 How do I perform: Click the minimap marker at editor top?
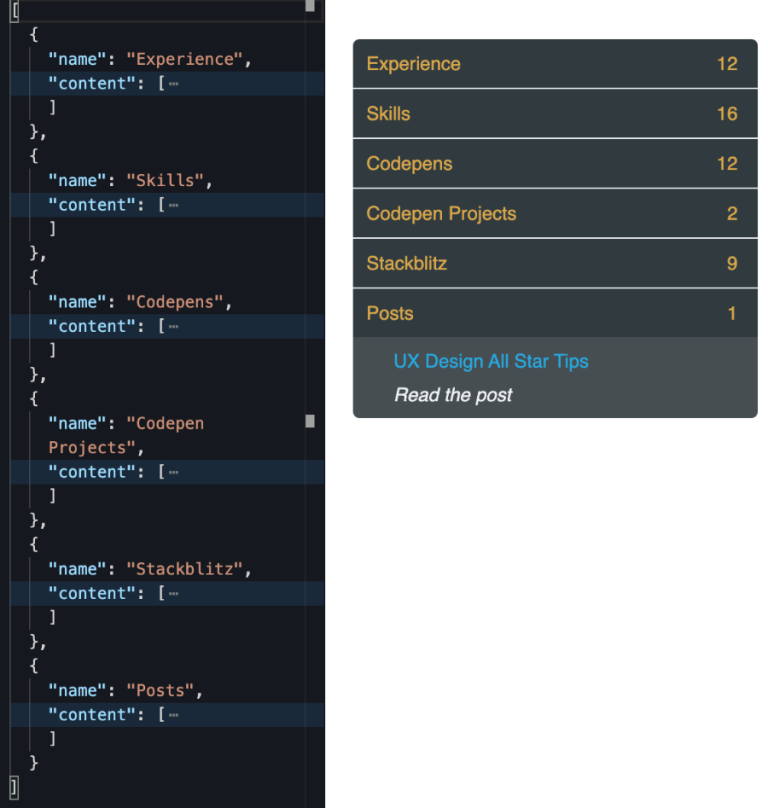[310, 6]
